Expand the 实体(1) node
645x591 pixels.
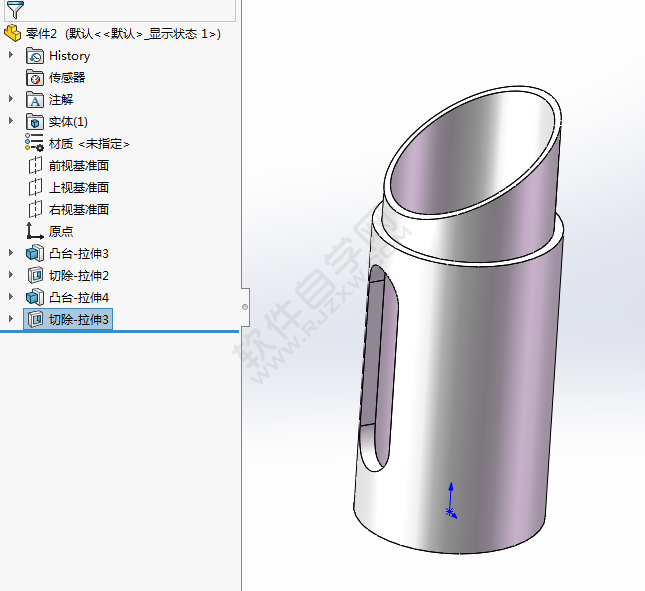(x=11, y=121)
